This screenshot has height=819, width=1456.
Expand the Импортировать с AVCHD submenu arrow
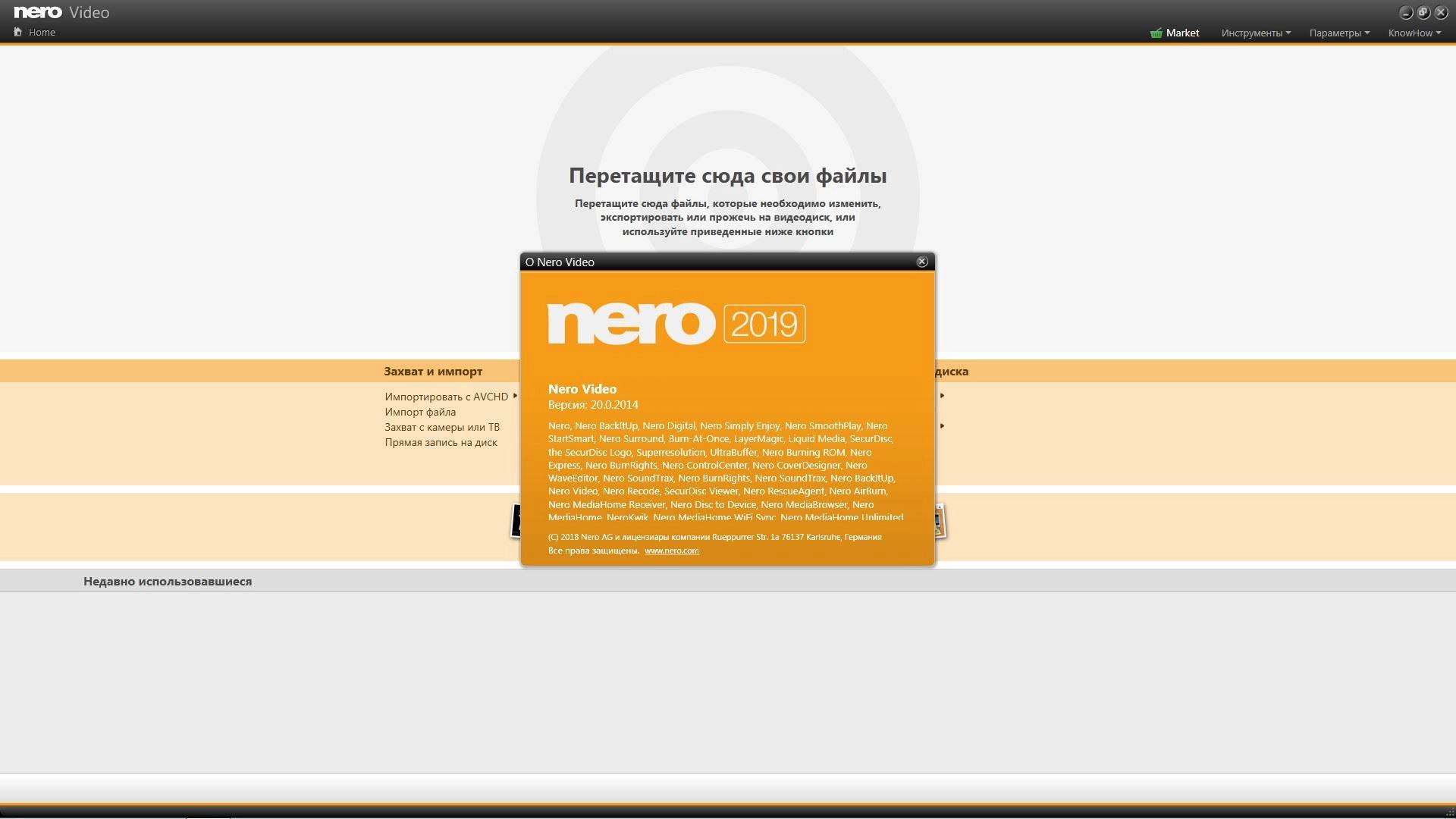tap(515, 396)
